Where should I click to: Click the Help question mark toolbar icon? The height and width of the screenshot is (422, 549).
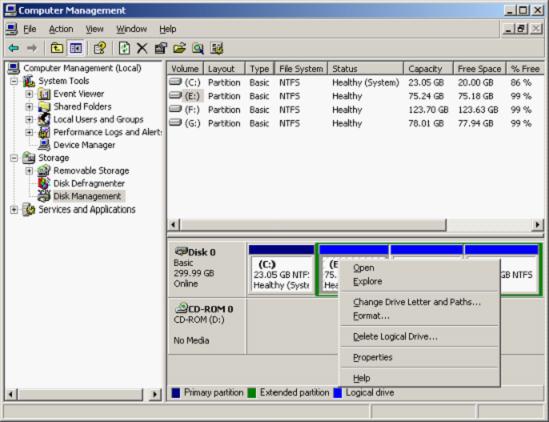click(x=100, y=48)
